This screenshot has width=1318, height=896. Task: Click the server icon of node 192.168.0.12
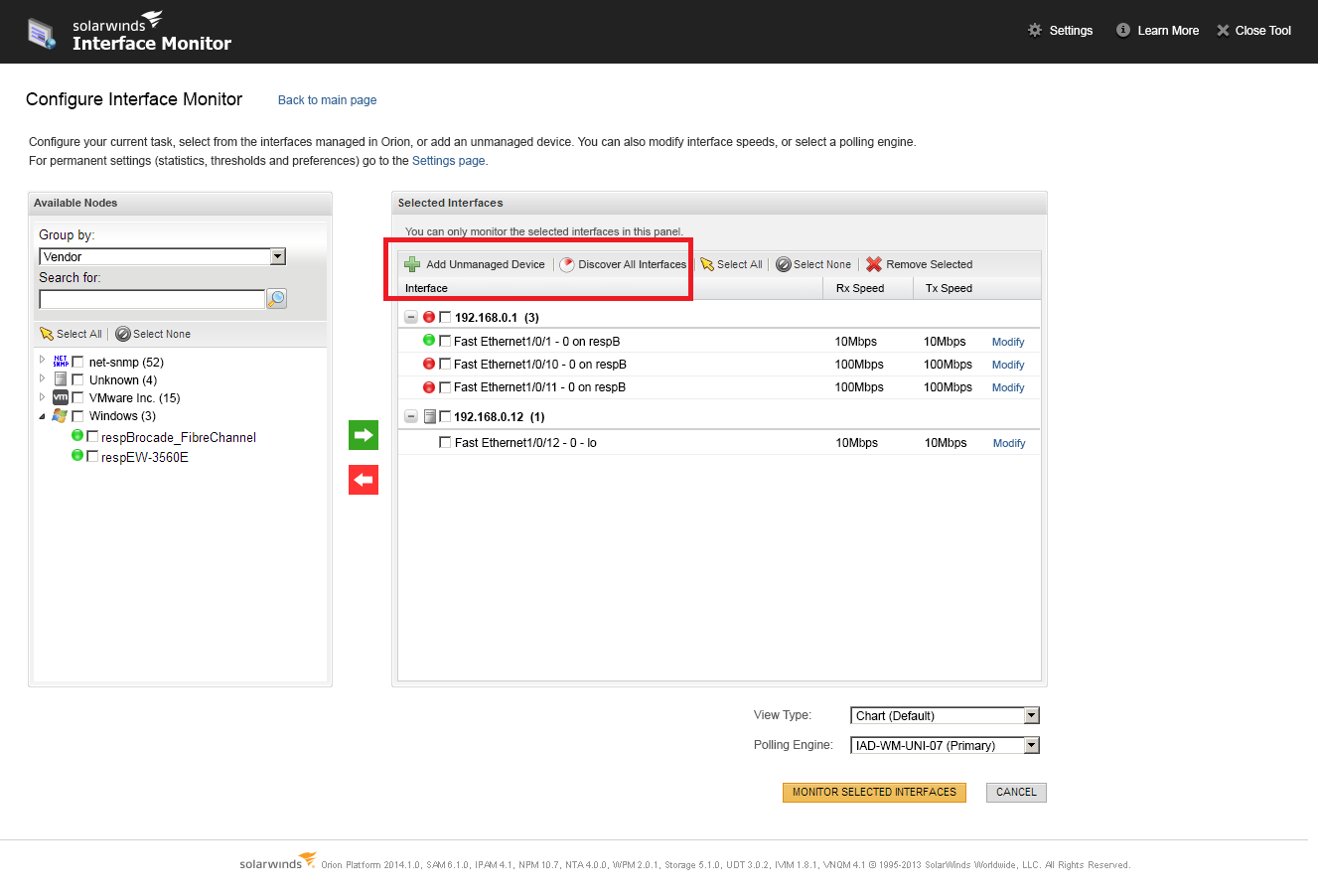pyautogui.click(x=430, y=416)
